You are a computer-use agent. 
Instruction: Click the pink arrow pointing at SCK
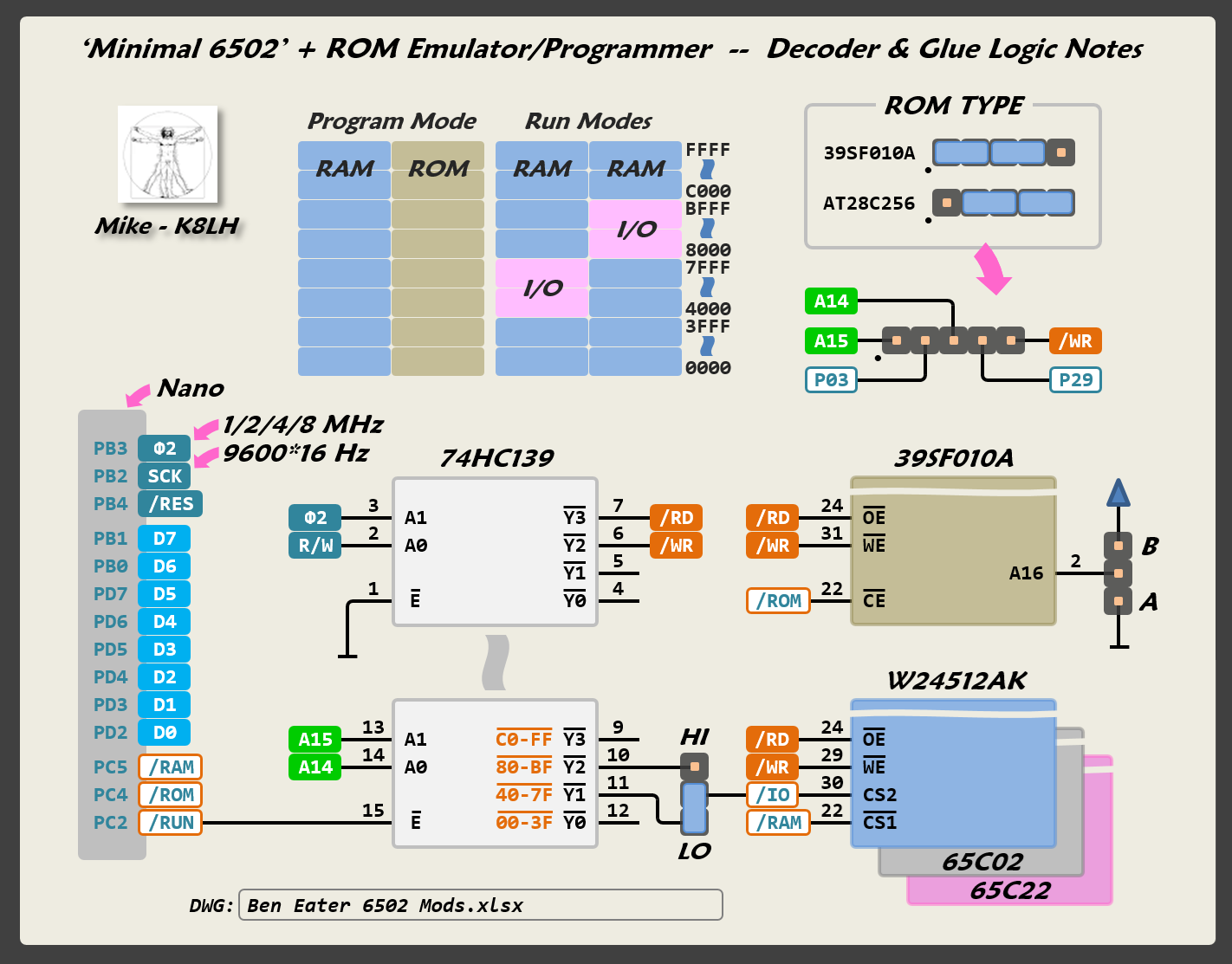205,458
